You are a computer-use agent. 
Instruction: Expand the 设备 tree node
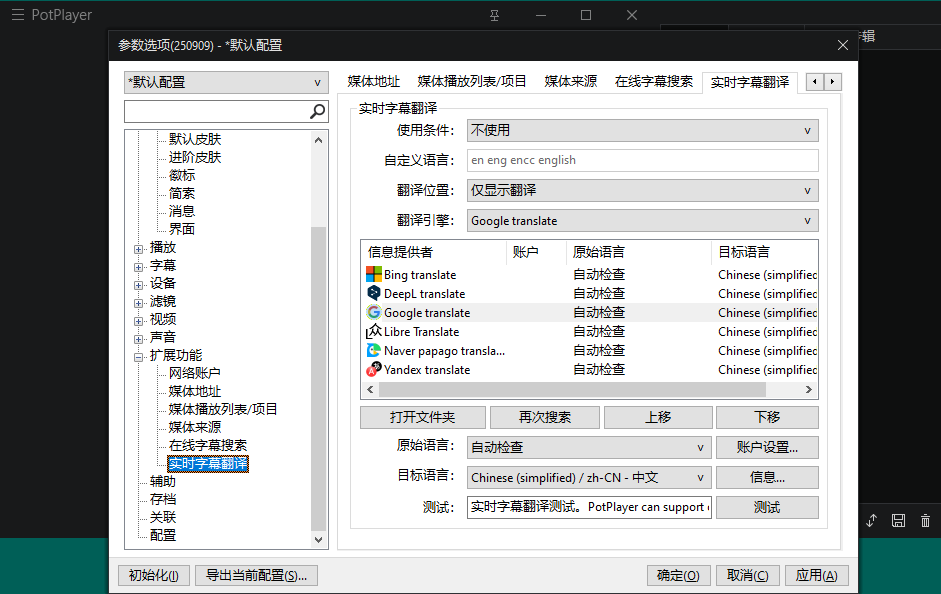[x=139, y=285]
